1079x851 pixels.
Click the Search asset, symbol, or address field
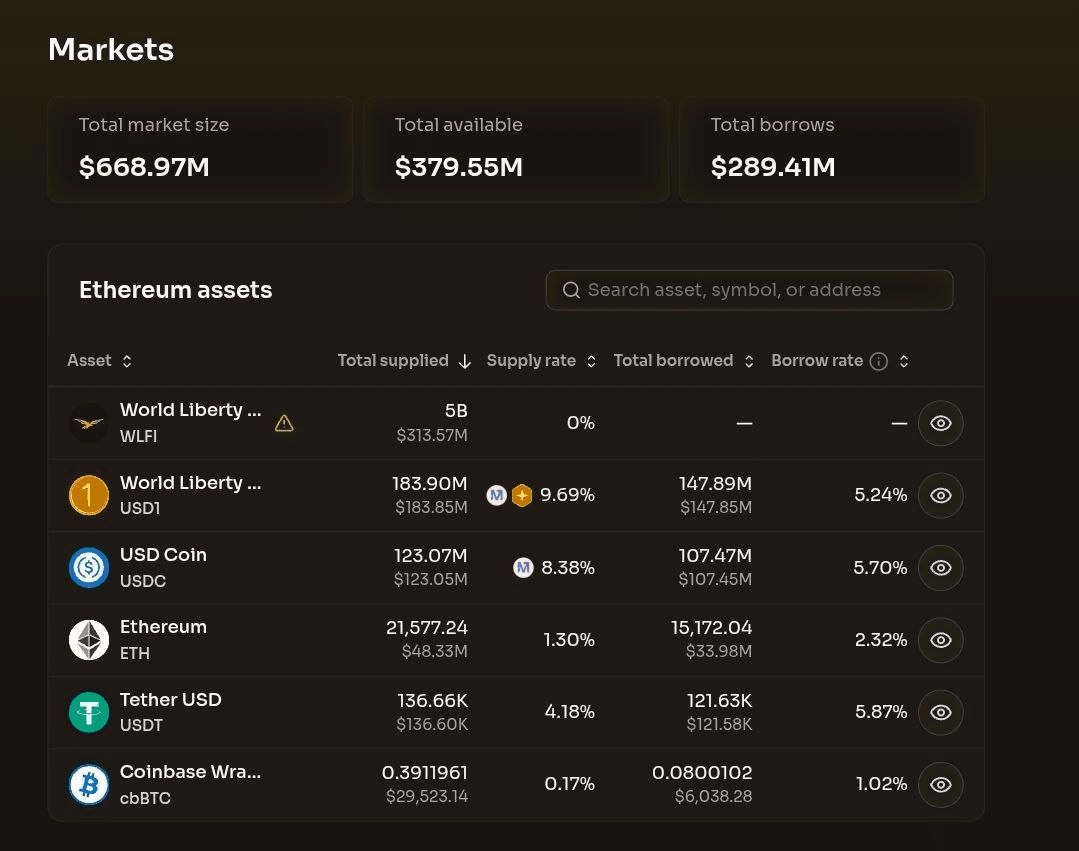(x=749, y=290)
